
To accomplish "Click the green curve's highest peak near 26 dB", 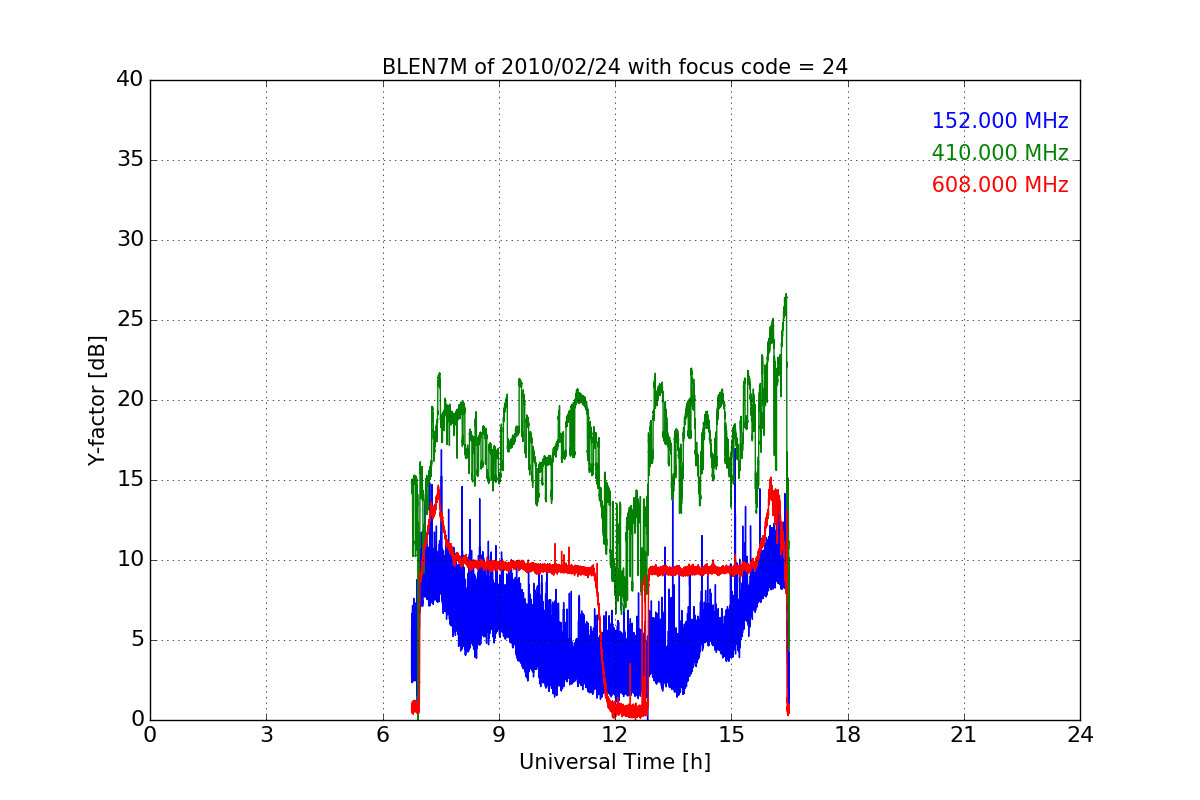I will point(786,296).
